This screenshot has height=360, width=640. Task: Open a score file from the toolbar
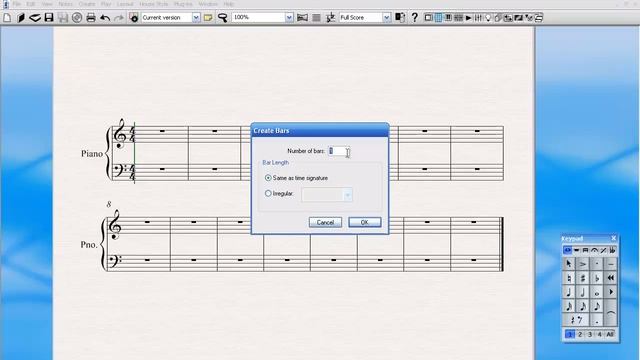[21, 18]
